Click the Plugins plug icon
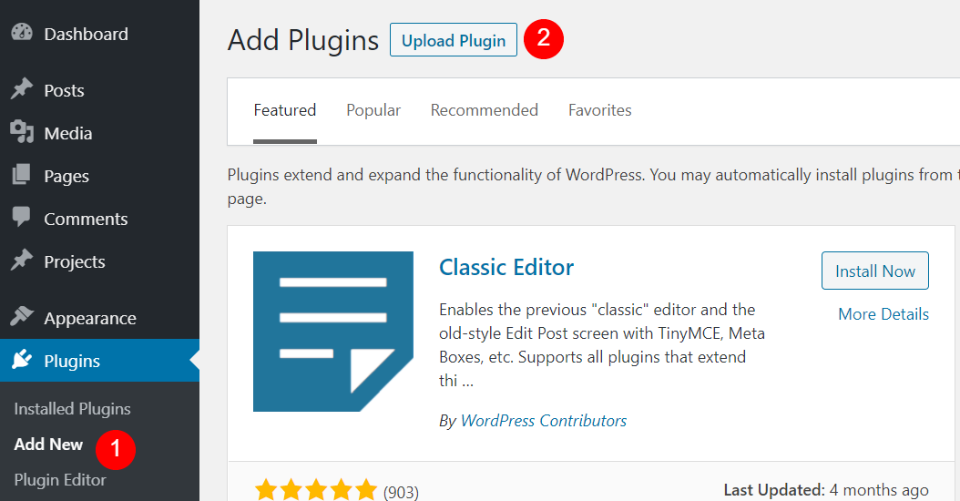This screenshot has height=501, width=960. (x=22, y=361)
